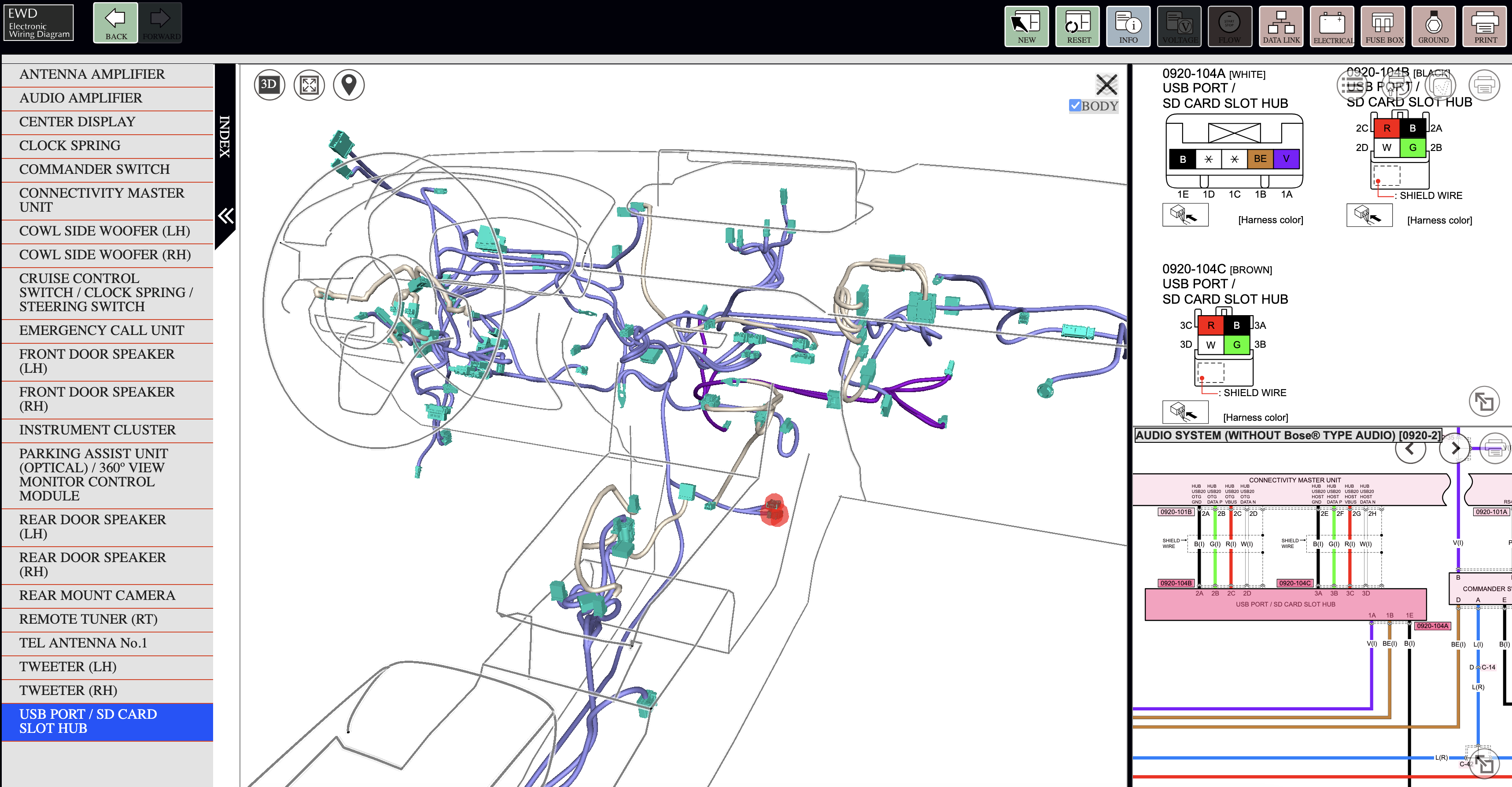This screenshot has width=1512, height=787.
Task: Select TWEETER (RH) entry
Action: pos(107,691)
